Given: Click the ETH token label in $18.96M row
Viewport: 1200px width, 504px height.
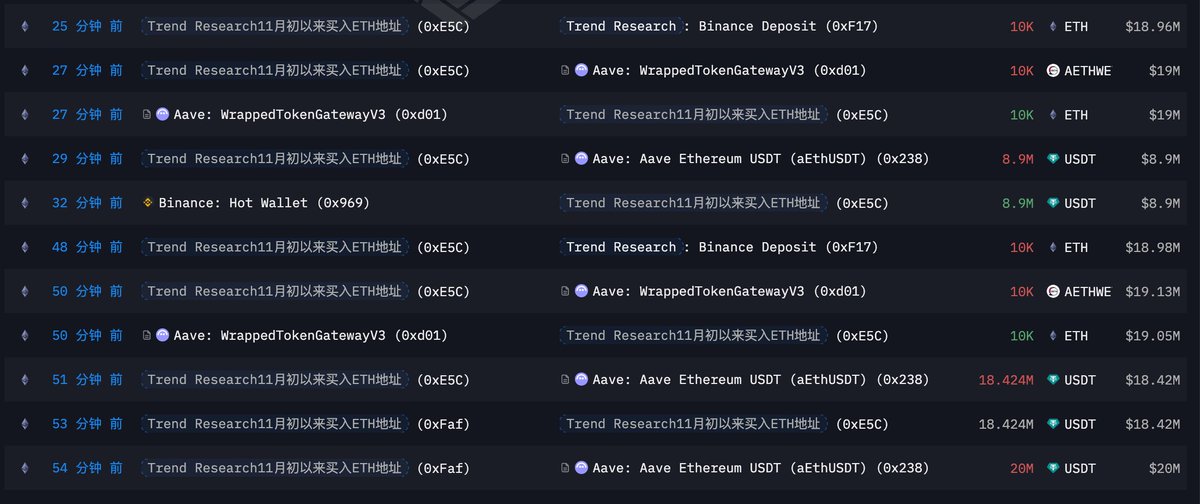Looking at the screenshot, I should click(1076, 27).
